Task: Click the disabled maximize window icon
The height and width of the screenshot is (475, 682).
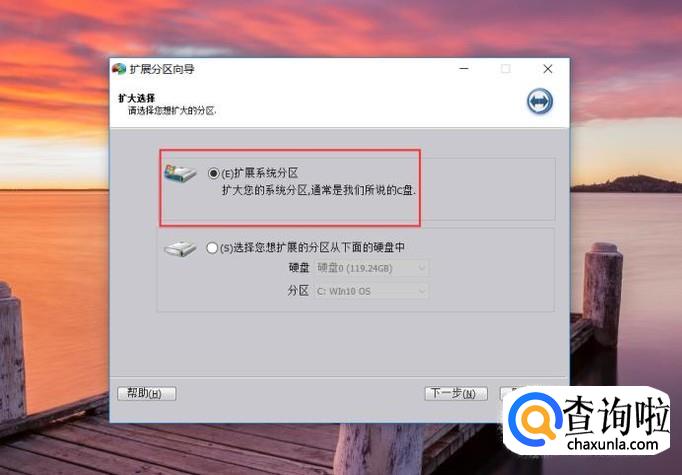Action: [505, 69]
